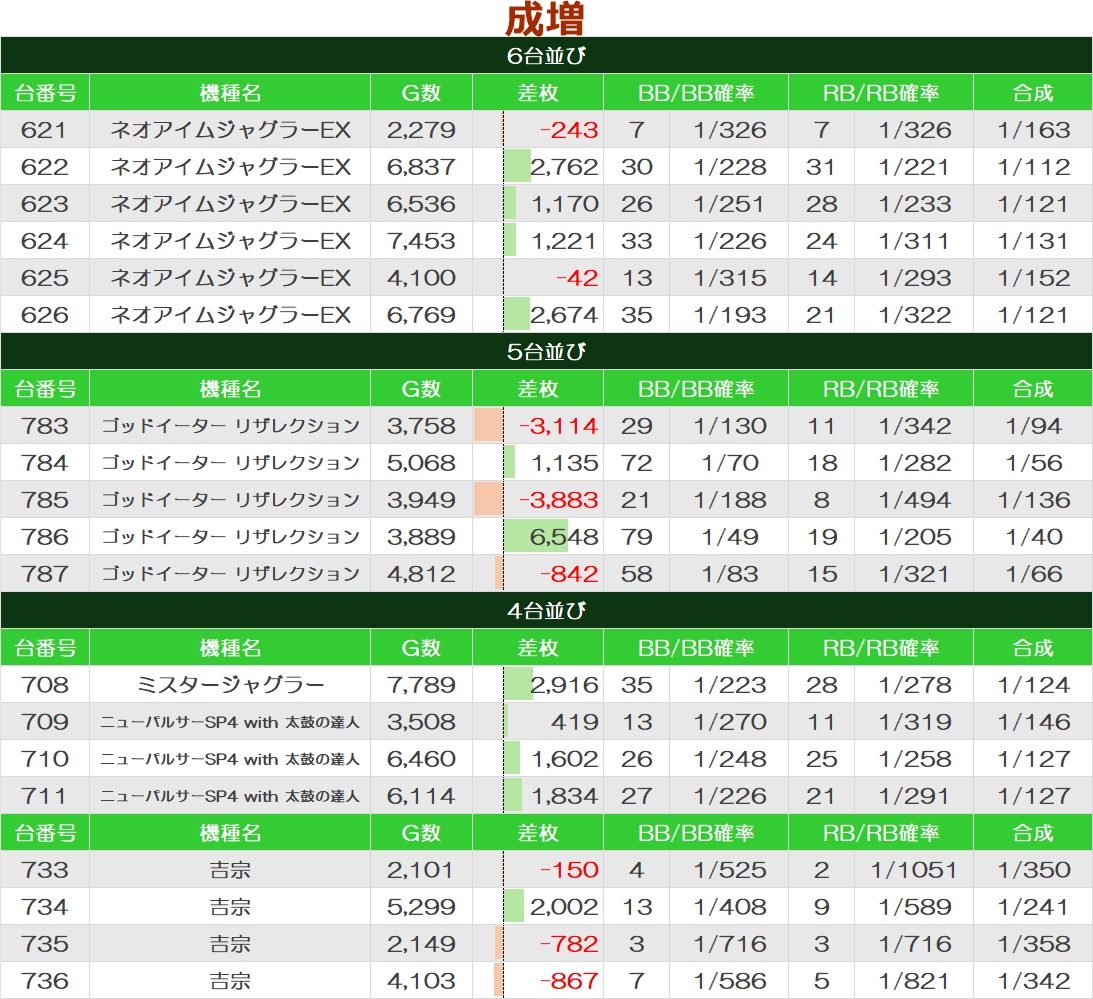The image size is (1093, 999).
Task: Click G count 7,453 for machine 624
Action: [x=421, y=241]
